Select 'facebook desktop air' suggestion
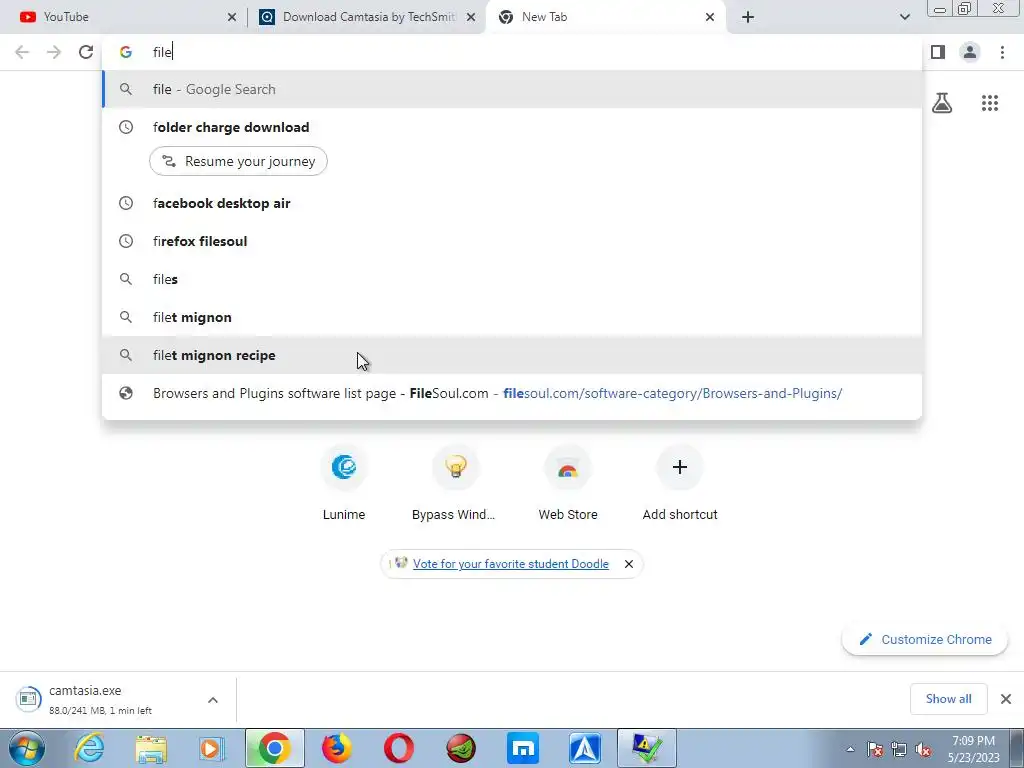This screenshot has width=1024, height=768. [512, 203]
